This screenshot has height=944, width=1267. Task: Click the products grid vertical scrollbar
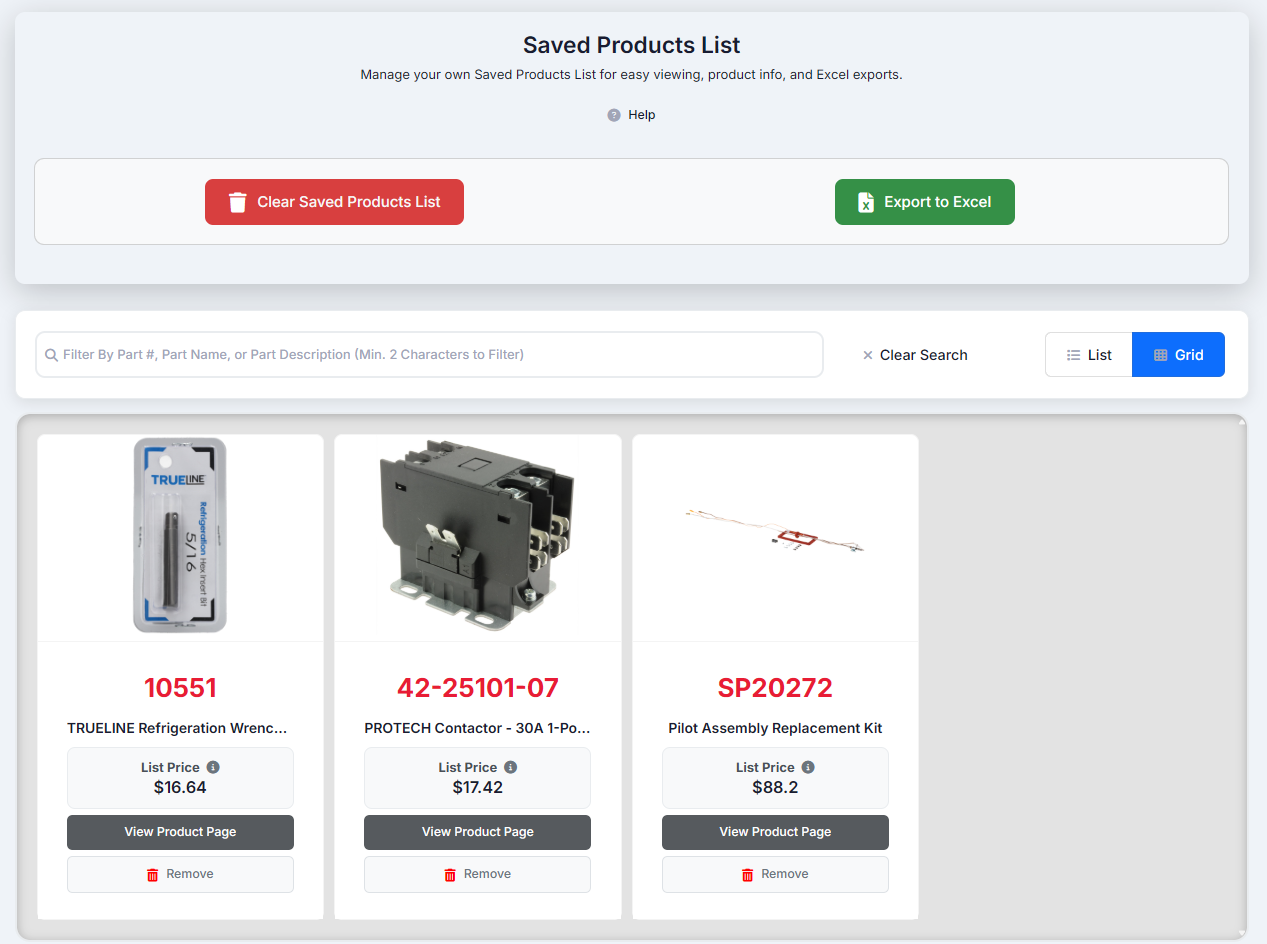(x=1242, y=677)
